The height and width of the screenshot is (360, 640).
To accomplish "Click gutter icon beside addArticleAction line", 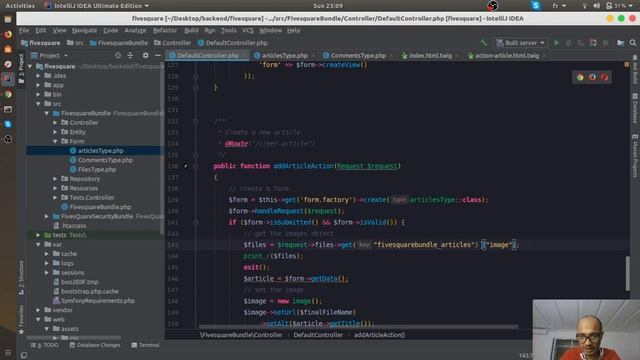I will coord(186,166).
